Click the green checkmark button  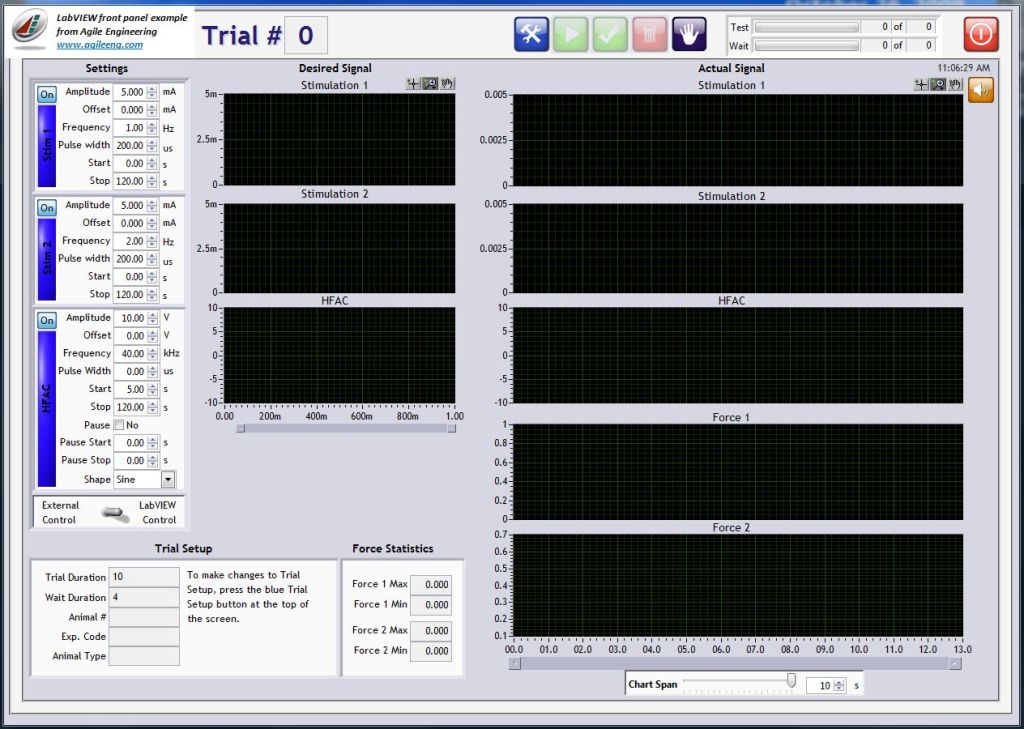[609, 34]
